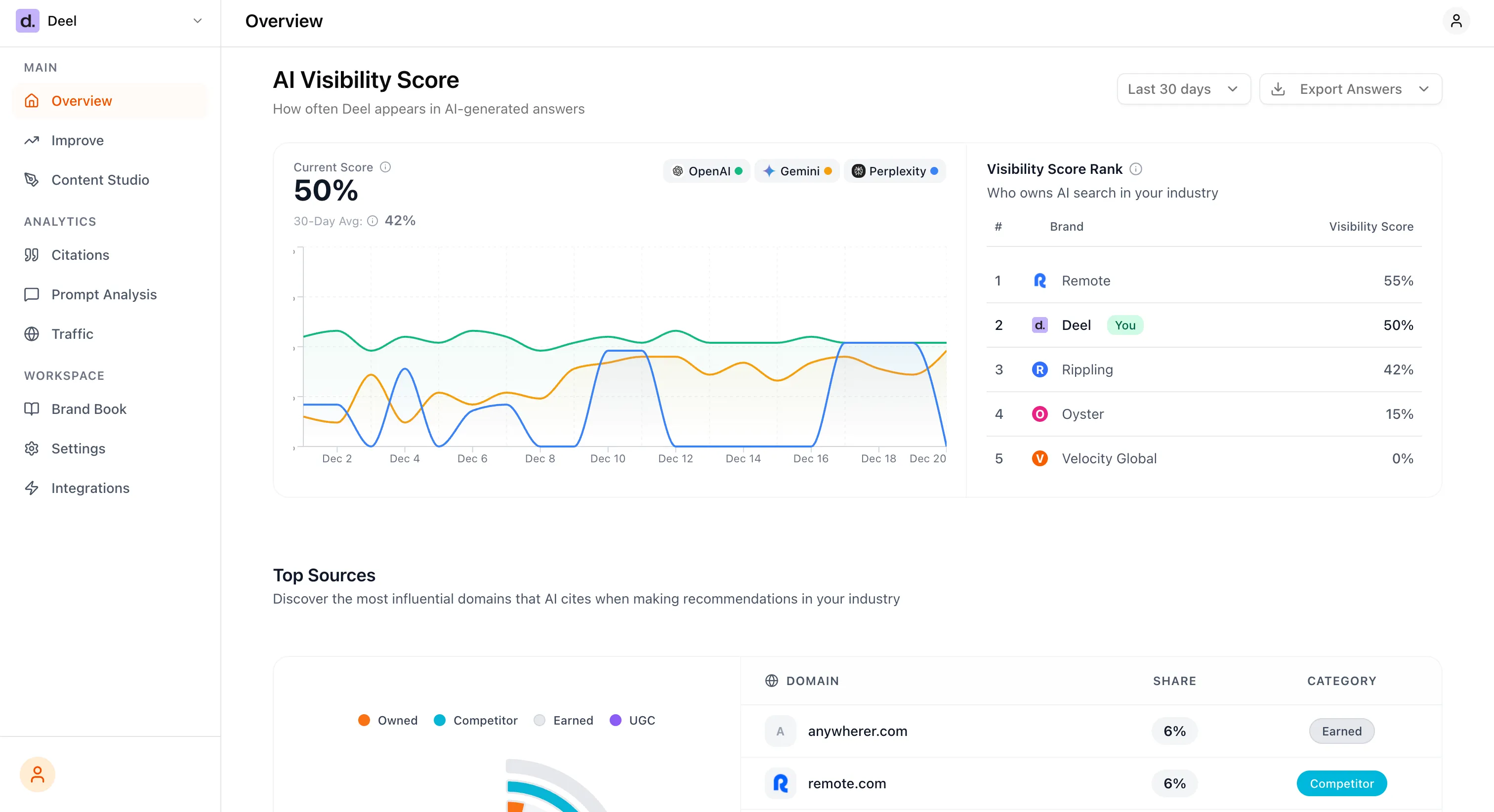
Task: Open Settings from the sidebar
Action: point(78,448)
